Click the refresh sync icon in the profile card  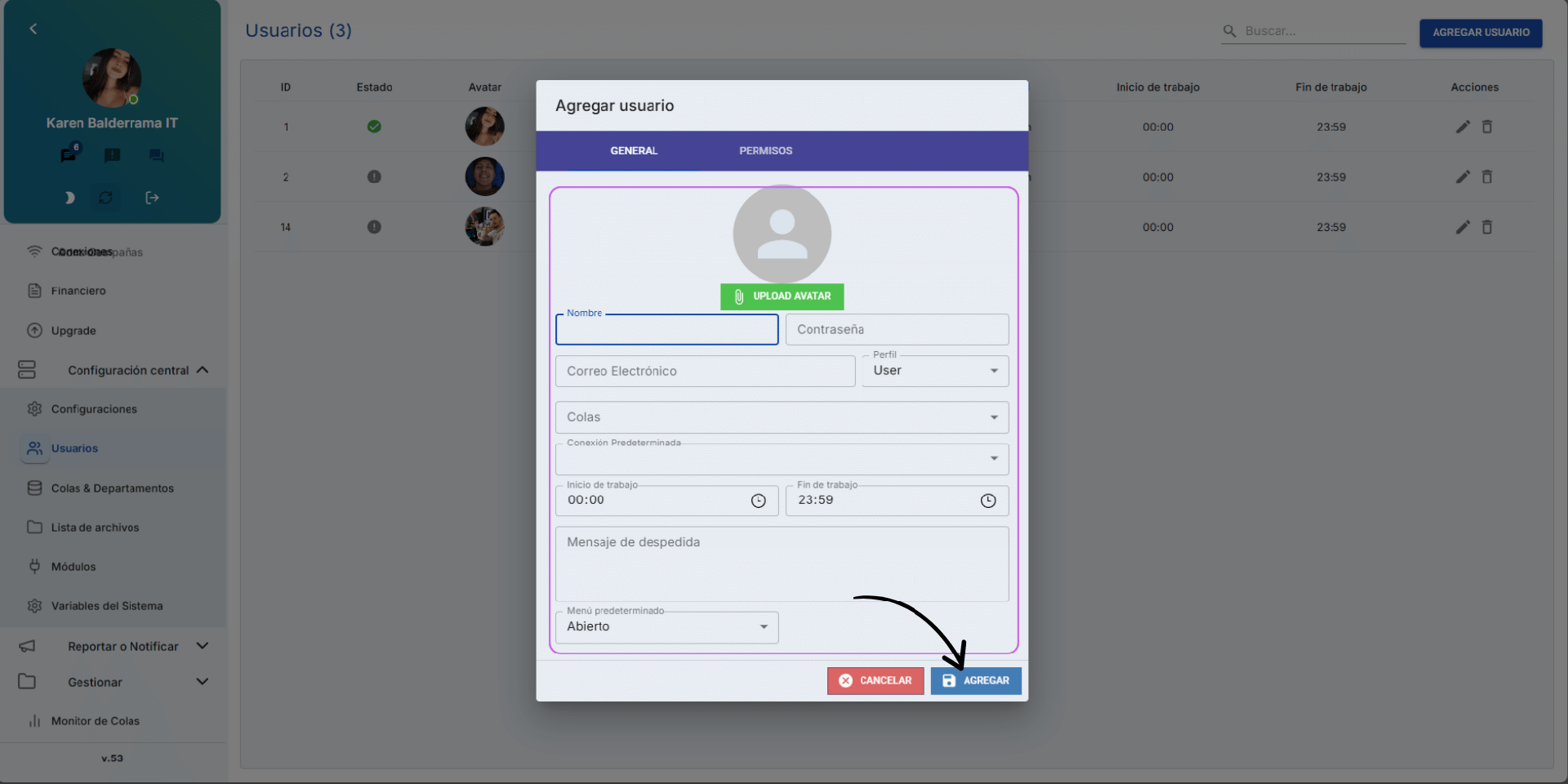106,198
